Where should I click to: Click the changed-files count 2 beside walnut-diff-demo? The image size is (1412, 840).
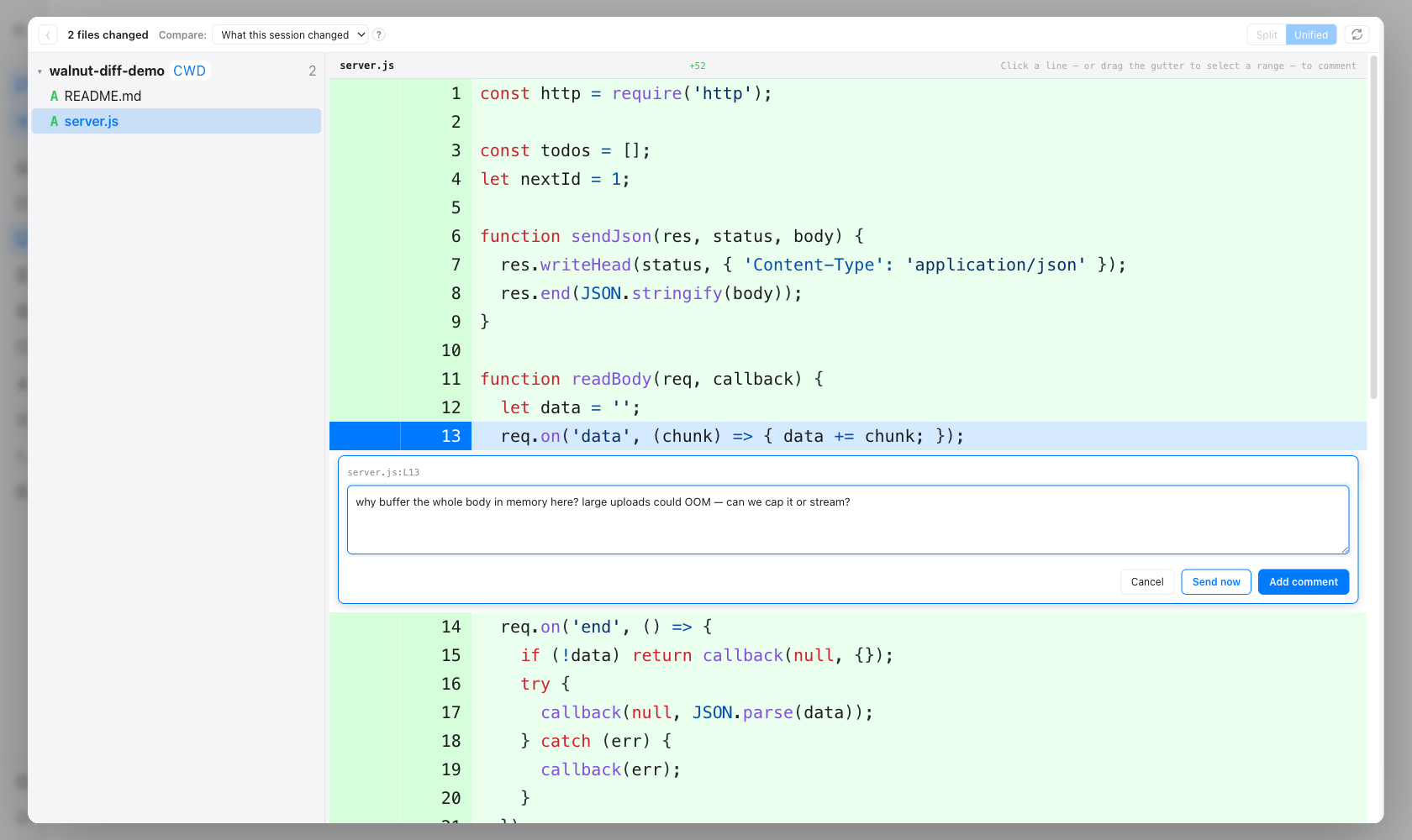tap(313, 71)
